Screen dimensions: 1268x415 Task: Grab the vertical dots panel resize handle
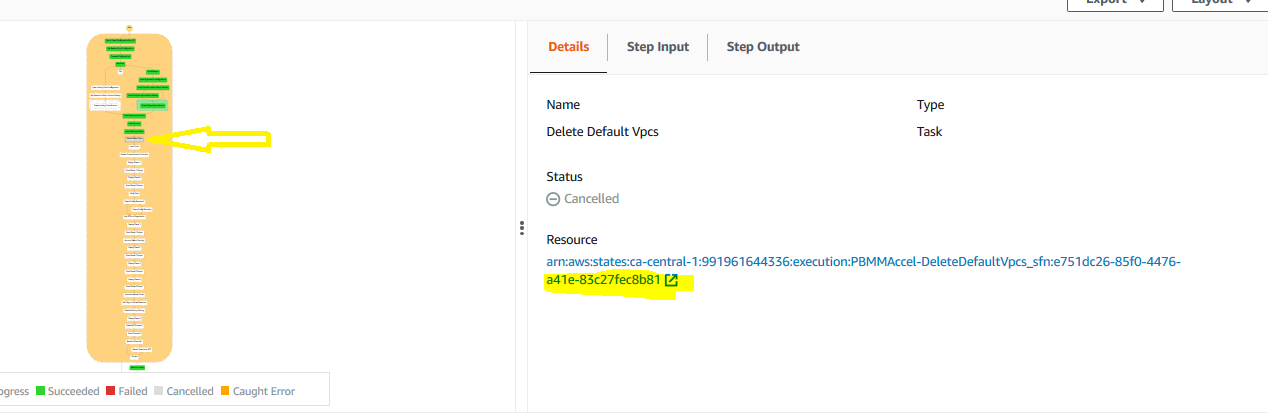point(522,228)
